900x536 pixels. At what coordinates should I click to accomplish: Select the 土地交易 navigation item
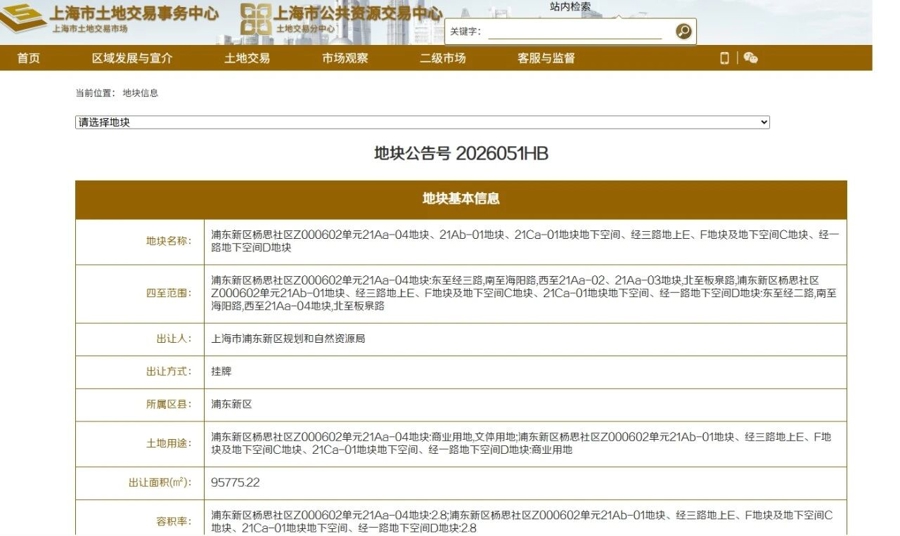(x=247, y=58)
